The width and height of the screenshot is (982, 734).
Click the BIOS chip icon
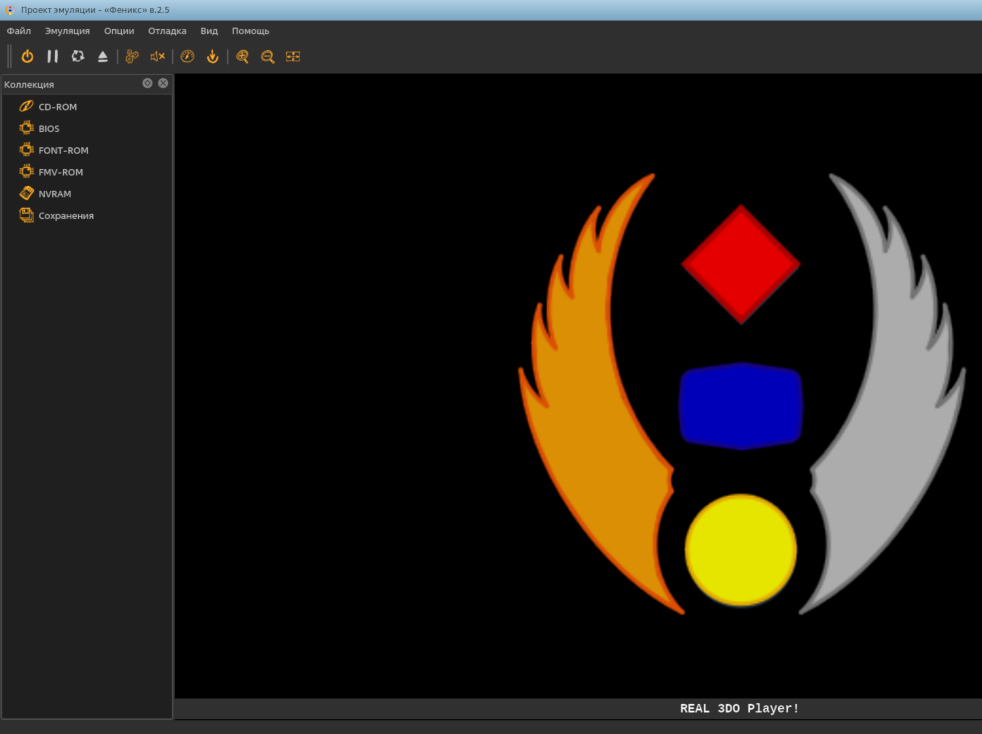(x=26, y=128)
